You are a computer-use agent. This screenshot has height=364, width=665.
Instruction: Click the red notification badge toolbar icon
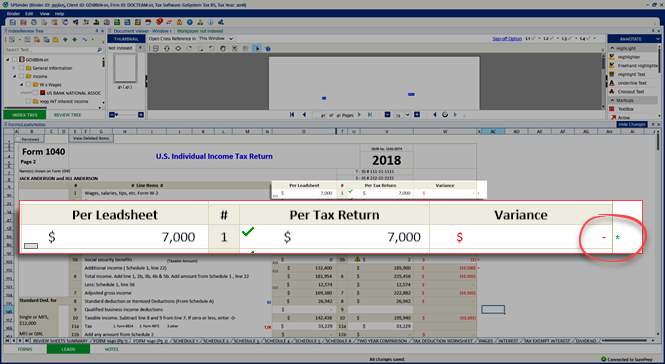coord(159,22)
